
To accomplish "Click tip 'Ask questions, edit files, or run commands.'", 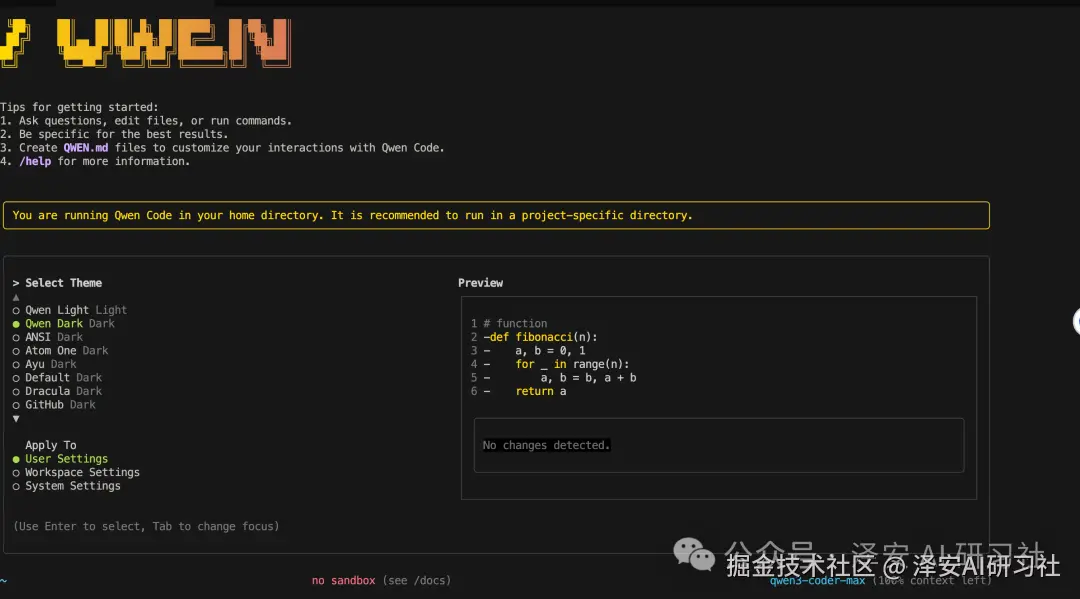I will point(155,120).
